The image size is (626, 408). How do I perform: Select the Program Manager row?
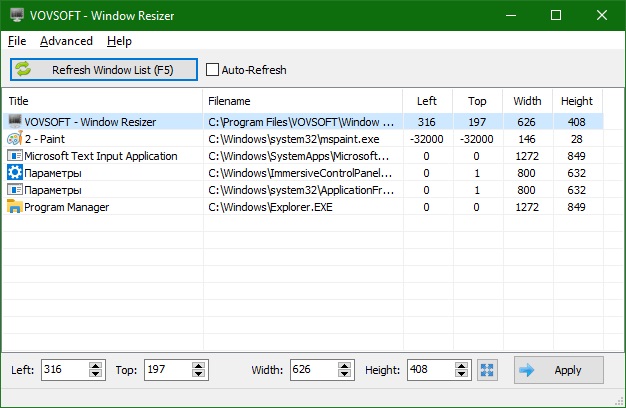click(x=303, y=207)
